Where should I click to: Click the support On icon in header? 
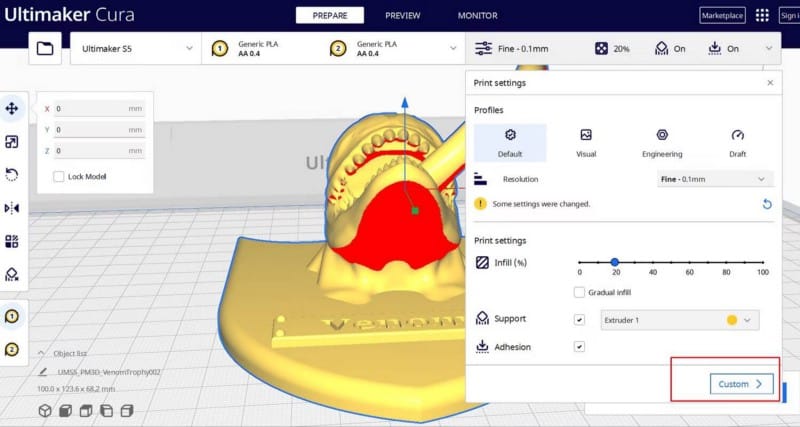(x=662, y=48)
